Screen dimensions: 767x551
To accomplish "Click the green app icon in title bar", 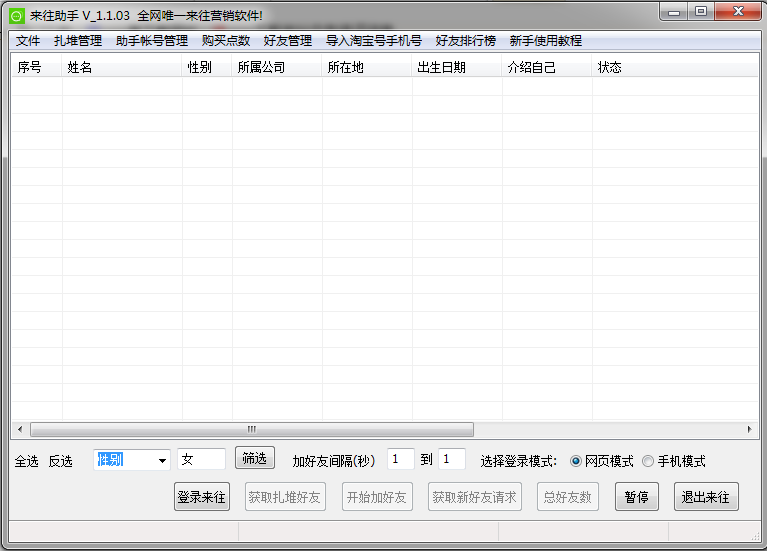I will (17, 15).
